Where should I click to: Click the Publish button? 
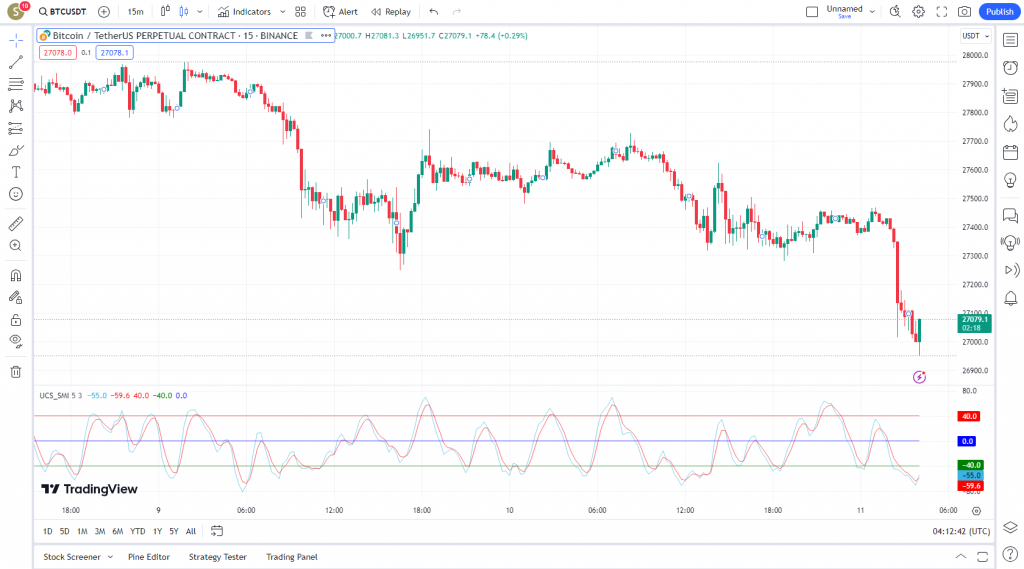pos(1000,12)
